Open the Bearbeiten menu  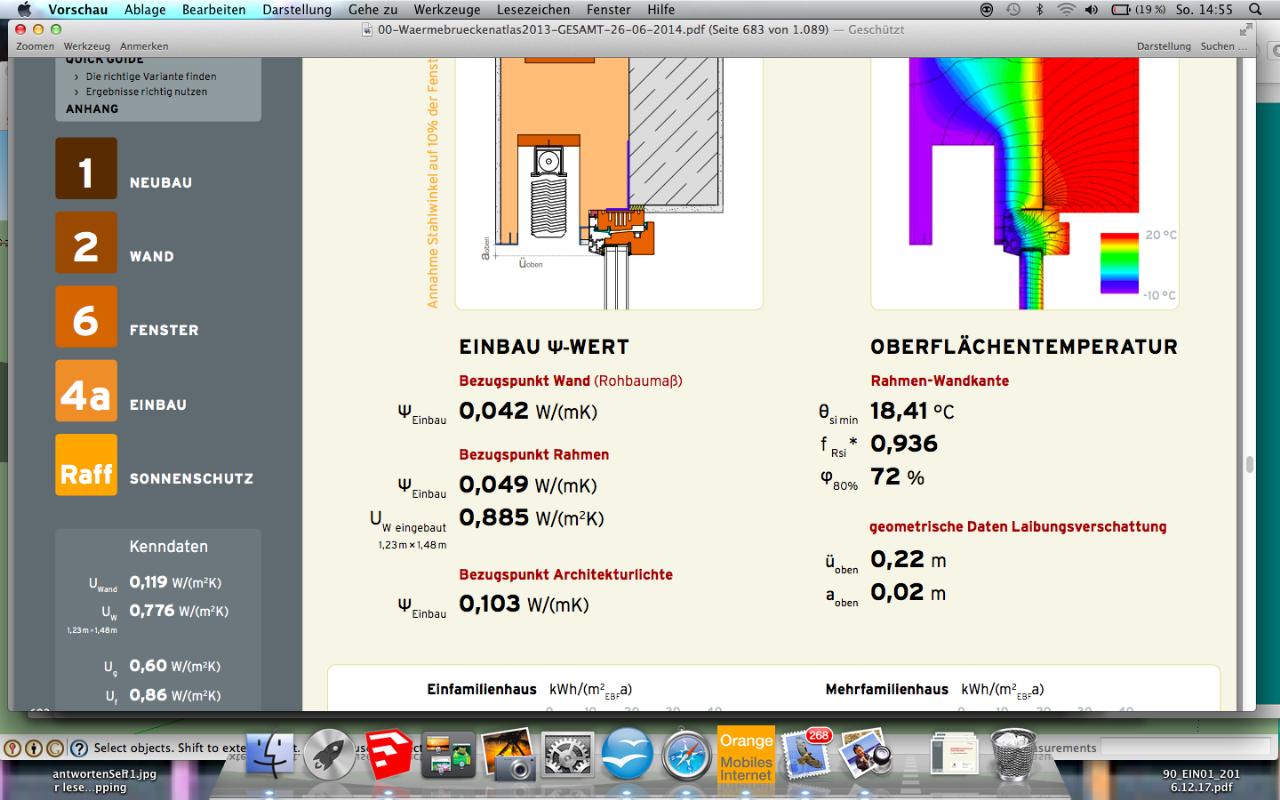[214, 9]
